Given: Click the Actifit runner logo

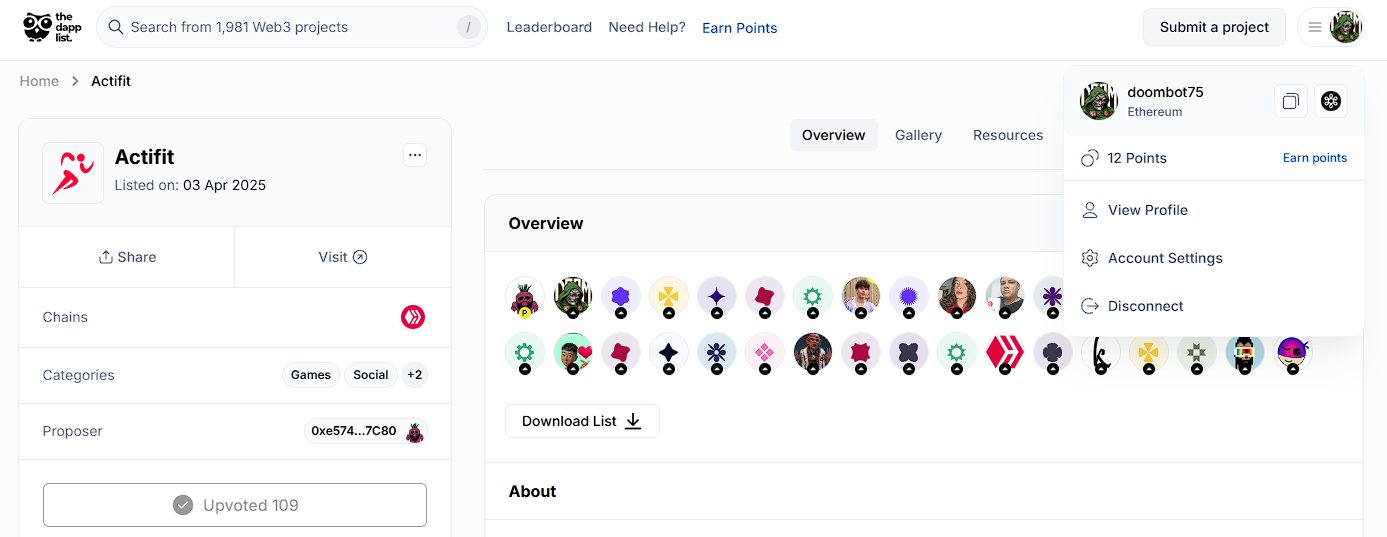Looking at the screenshot, I should point(73,173).
